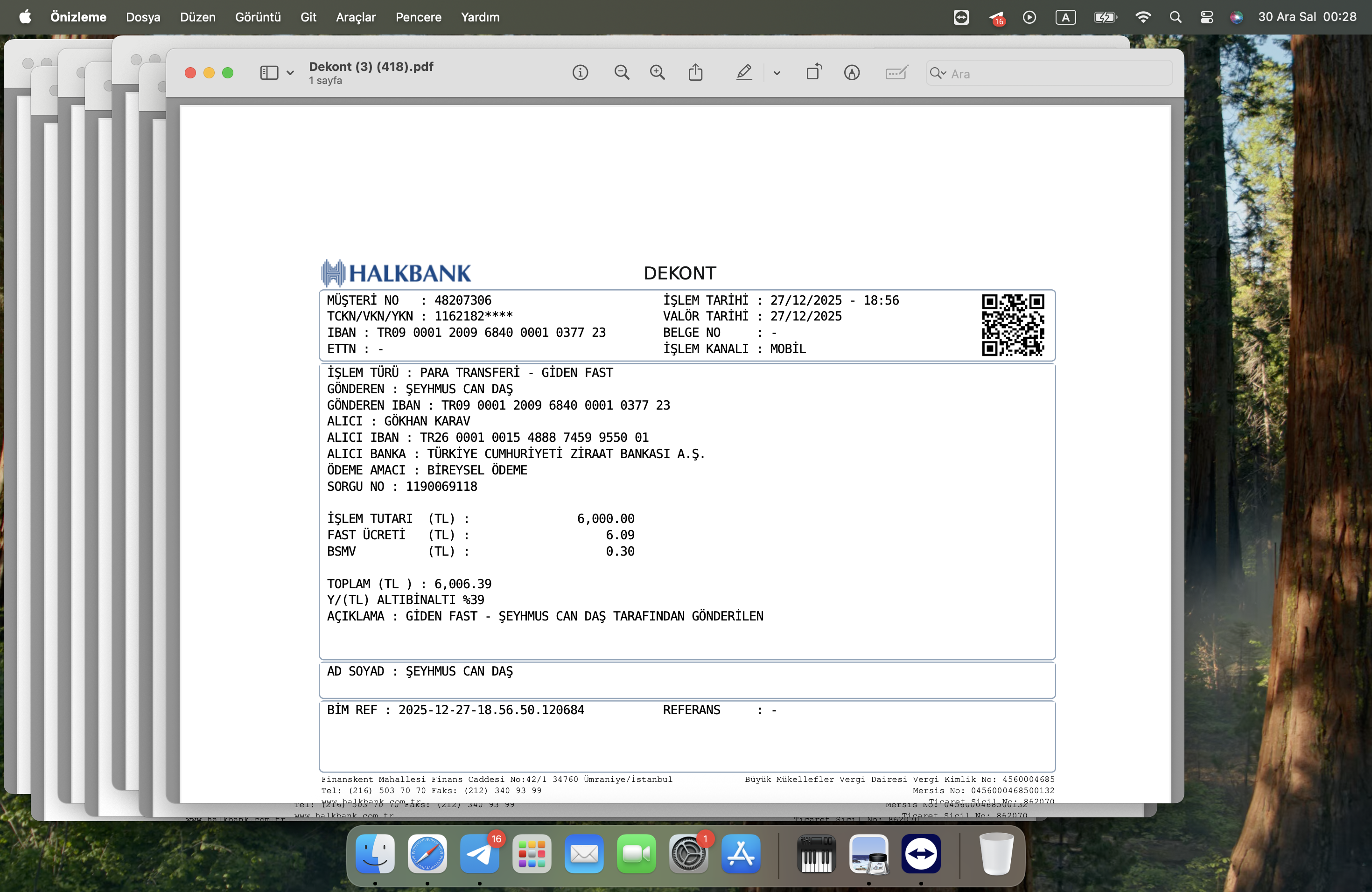Click the date and time 30 Ara Sal

[x=1307, y=17]
